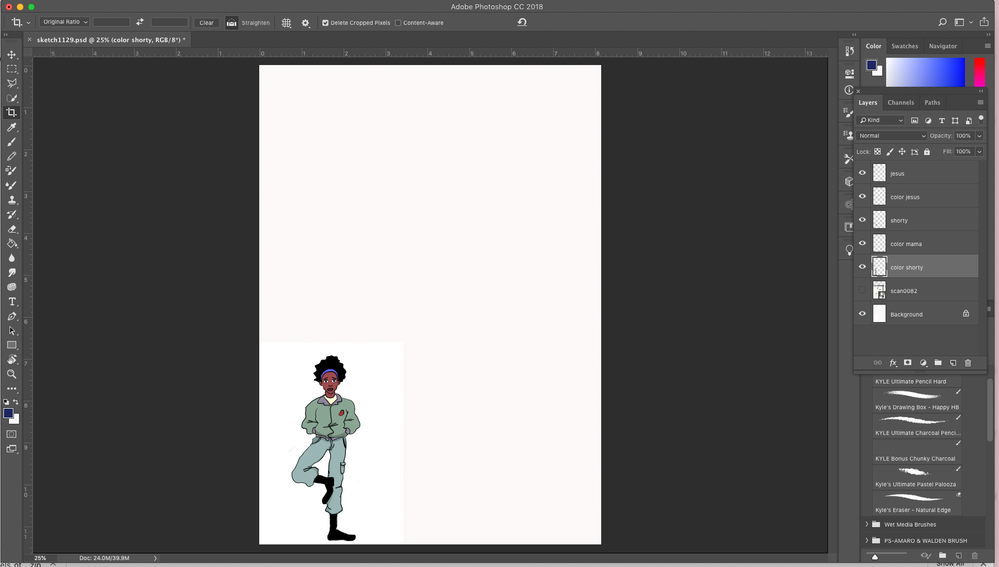Open the Fill slider dropdown arrow
999x567 pixels.
tap(979, 152)
